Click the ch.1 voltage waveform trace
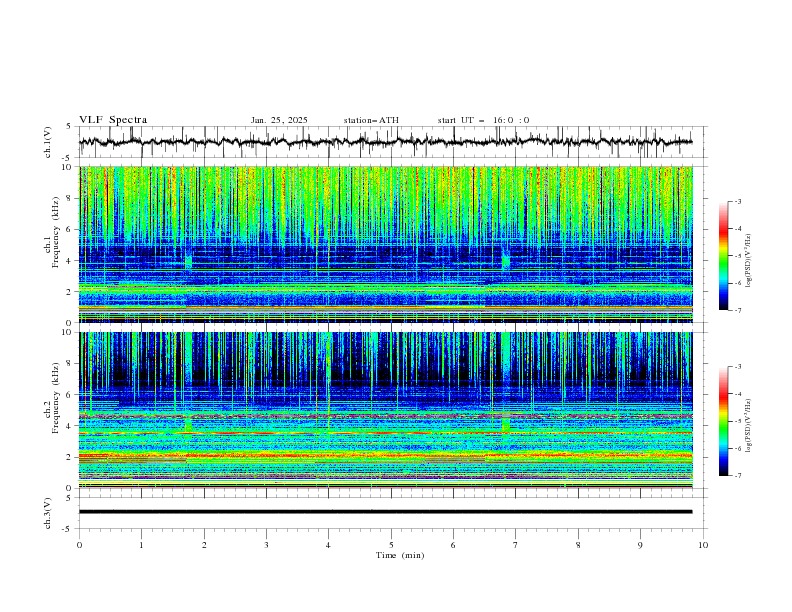The width and height of the screenshot is (792, 612). click(x=385, y=142)
